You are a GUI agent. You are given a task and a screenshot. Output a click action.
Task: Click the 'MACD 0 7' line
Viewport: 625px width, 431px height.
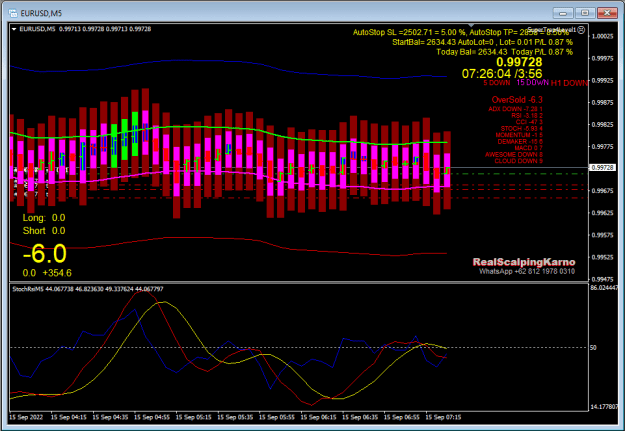pos(528,148)
